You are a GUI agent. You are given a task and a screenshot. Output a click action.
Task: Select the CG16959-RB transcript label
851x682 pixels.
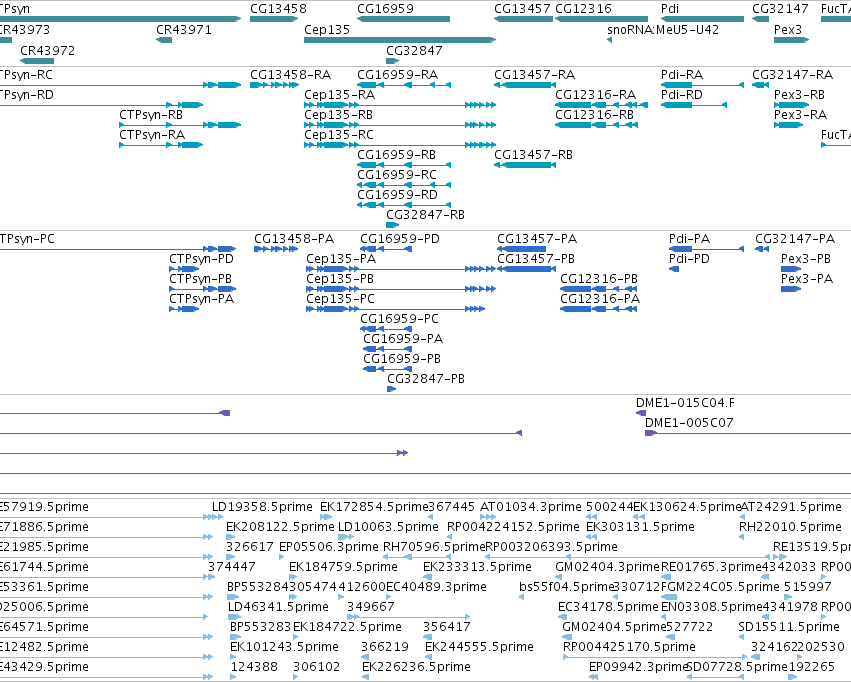click(x=396, y=155)
